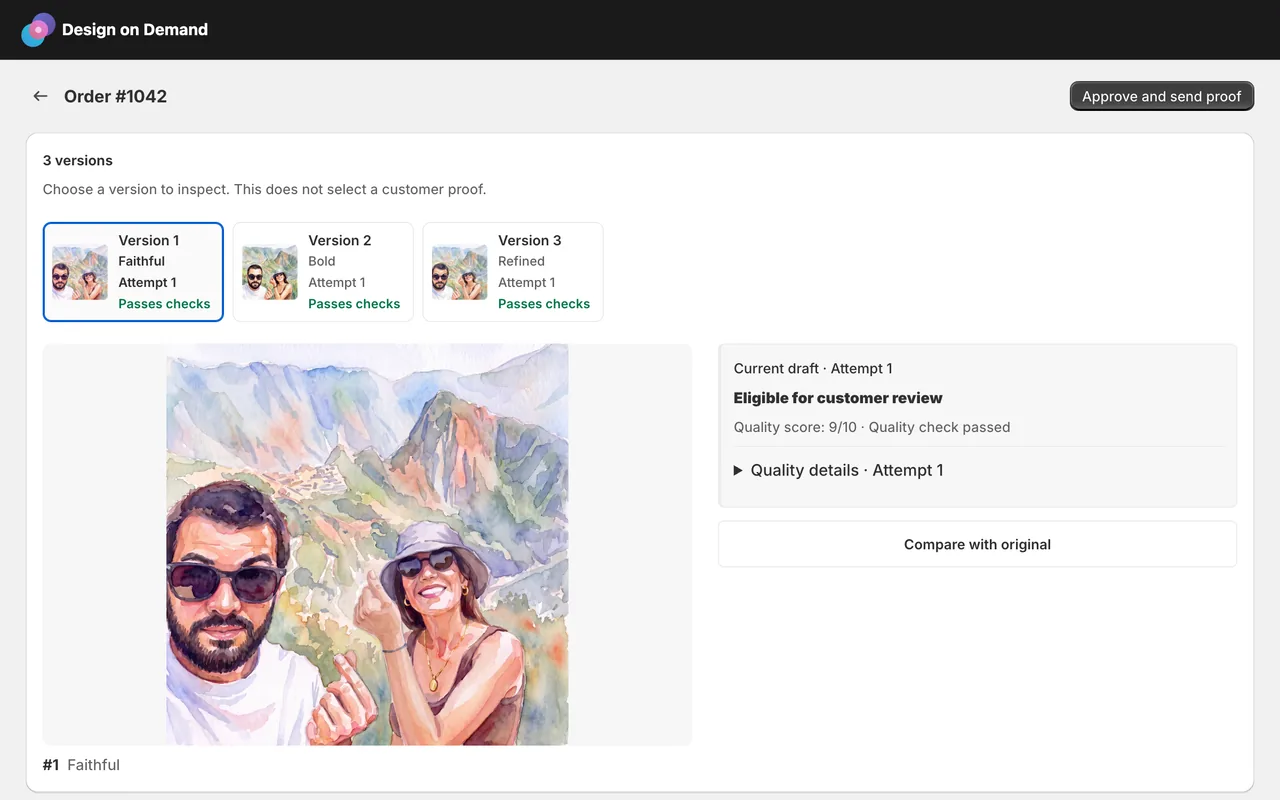Go back using the left arrow icon

[40, 96]
